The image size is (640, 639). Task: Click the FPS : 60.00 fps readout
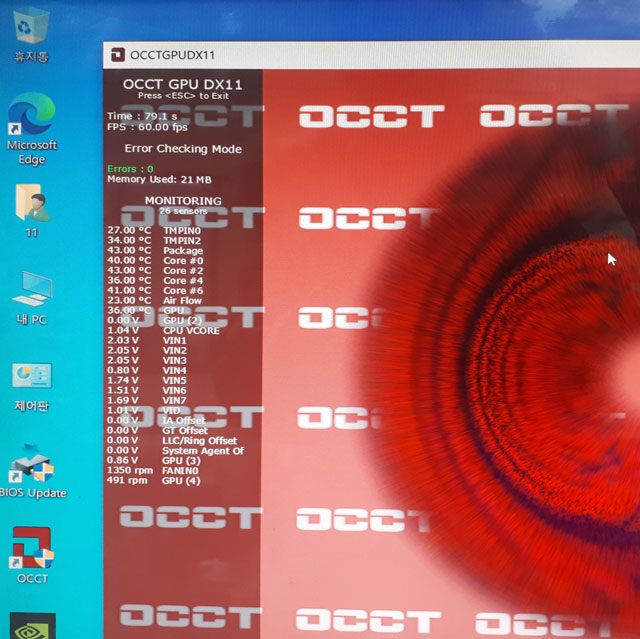(x=147, y=127)
